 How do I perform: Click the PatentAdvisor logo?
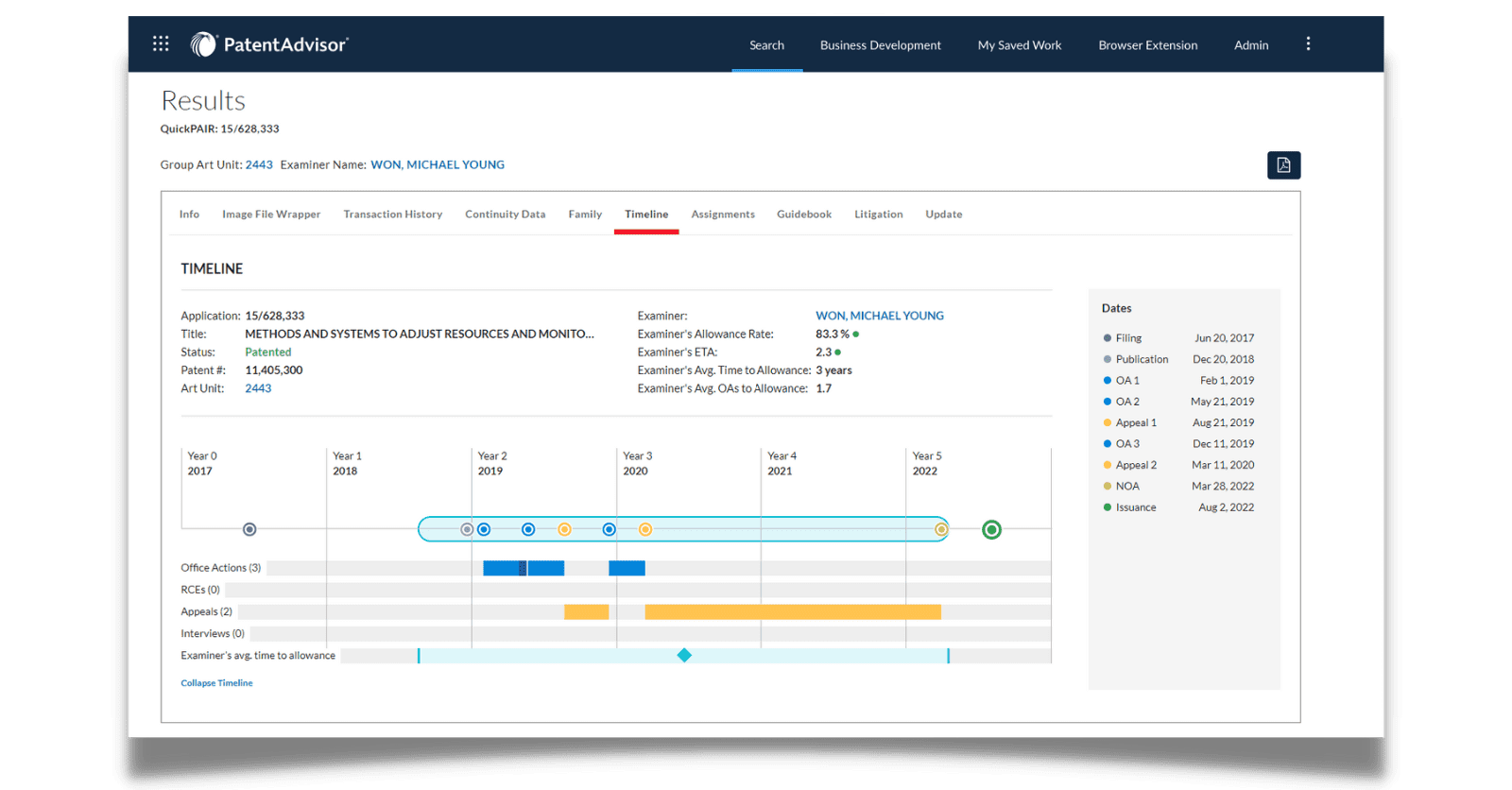[x=269, y=44]
